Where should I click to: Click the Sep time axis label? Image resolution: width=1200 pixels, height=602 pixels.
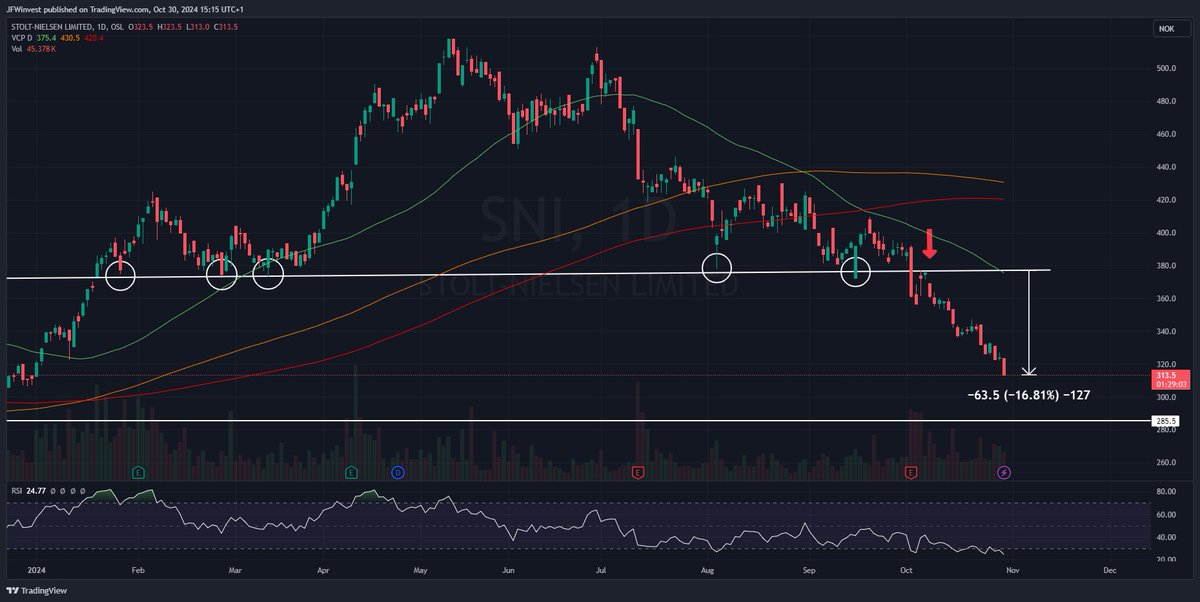810,570
